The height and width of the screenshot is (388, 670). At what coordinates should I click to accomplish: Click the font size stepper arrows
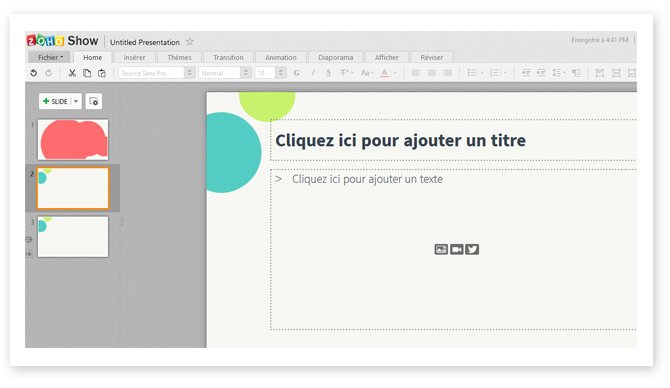(281, 73)
